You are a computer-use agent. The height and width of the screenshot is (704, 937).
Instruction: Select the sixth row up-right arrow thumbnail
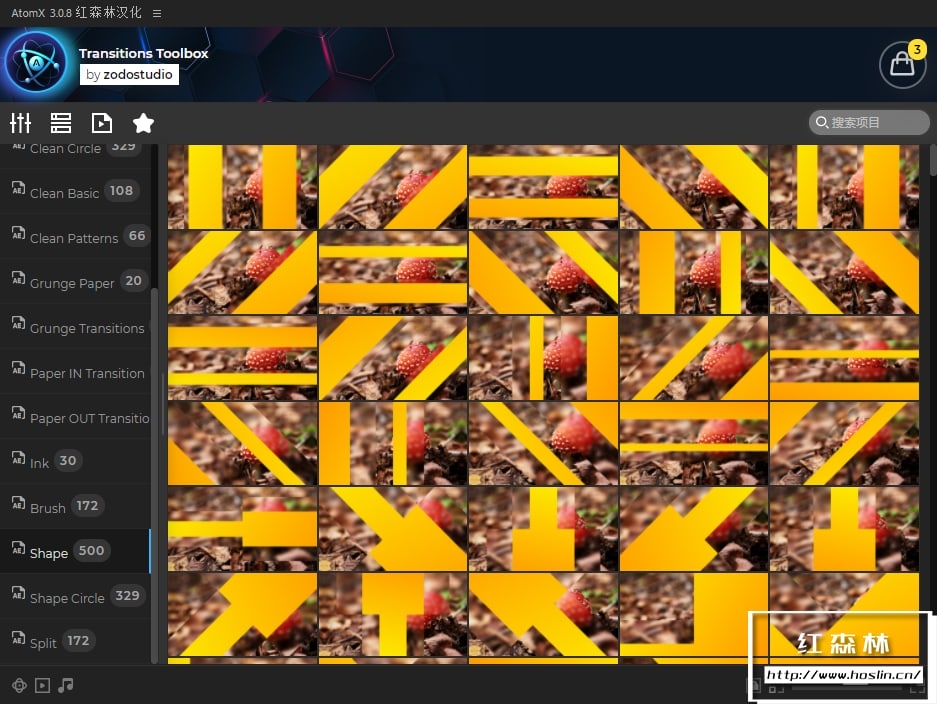pos(242,614)
